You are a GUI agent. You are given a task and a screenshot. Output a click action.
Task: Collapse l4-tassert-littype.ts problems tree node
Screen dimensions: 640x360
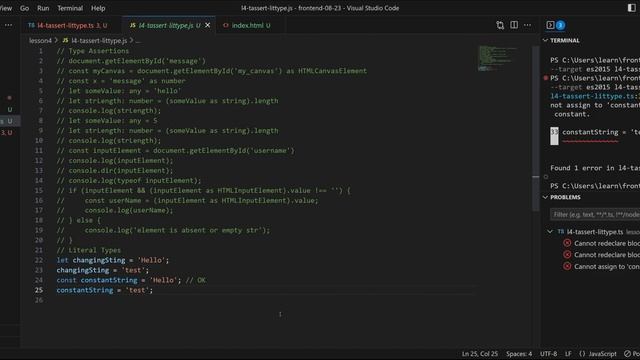550,231
